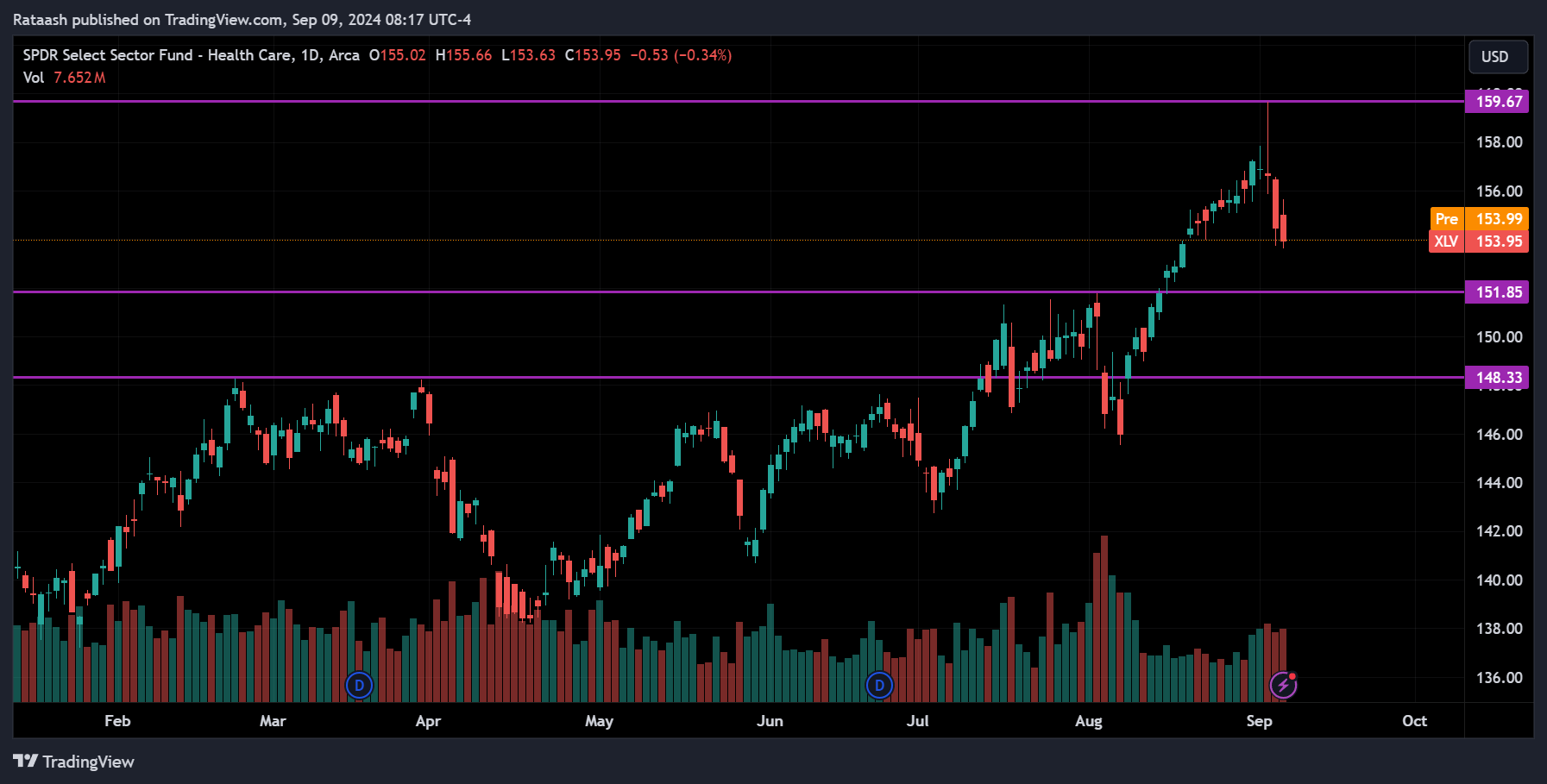Viewport: 1547px width, 784px height.
Task: Click the Apr label on time axis
Action: point(428,721)
